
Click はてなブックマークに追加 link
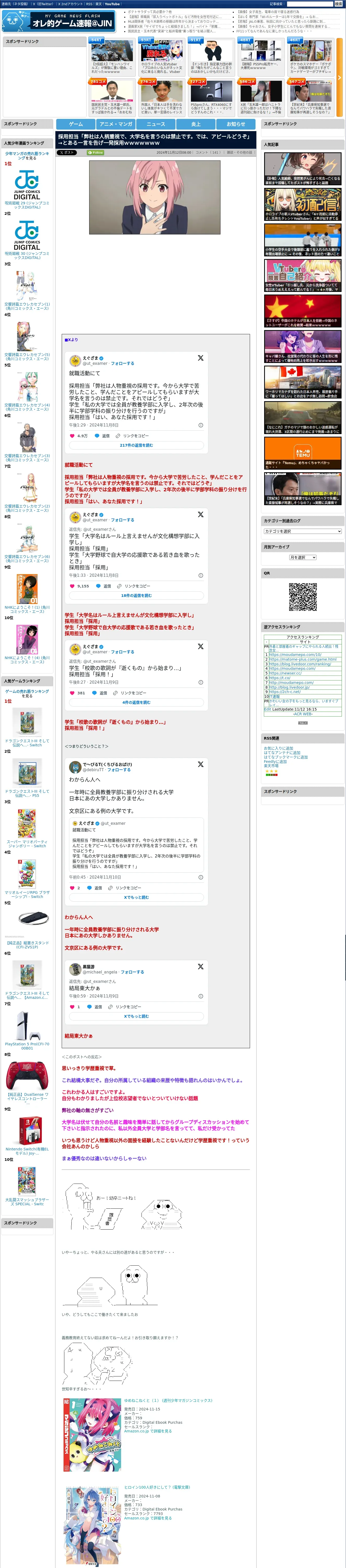[x=286, y=757]
